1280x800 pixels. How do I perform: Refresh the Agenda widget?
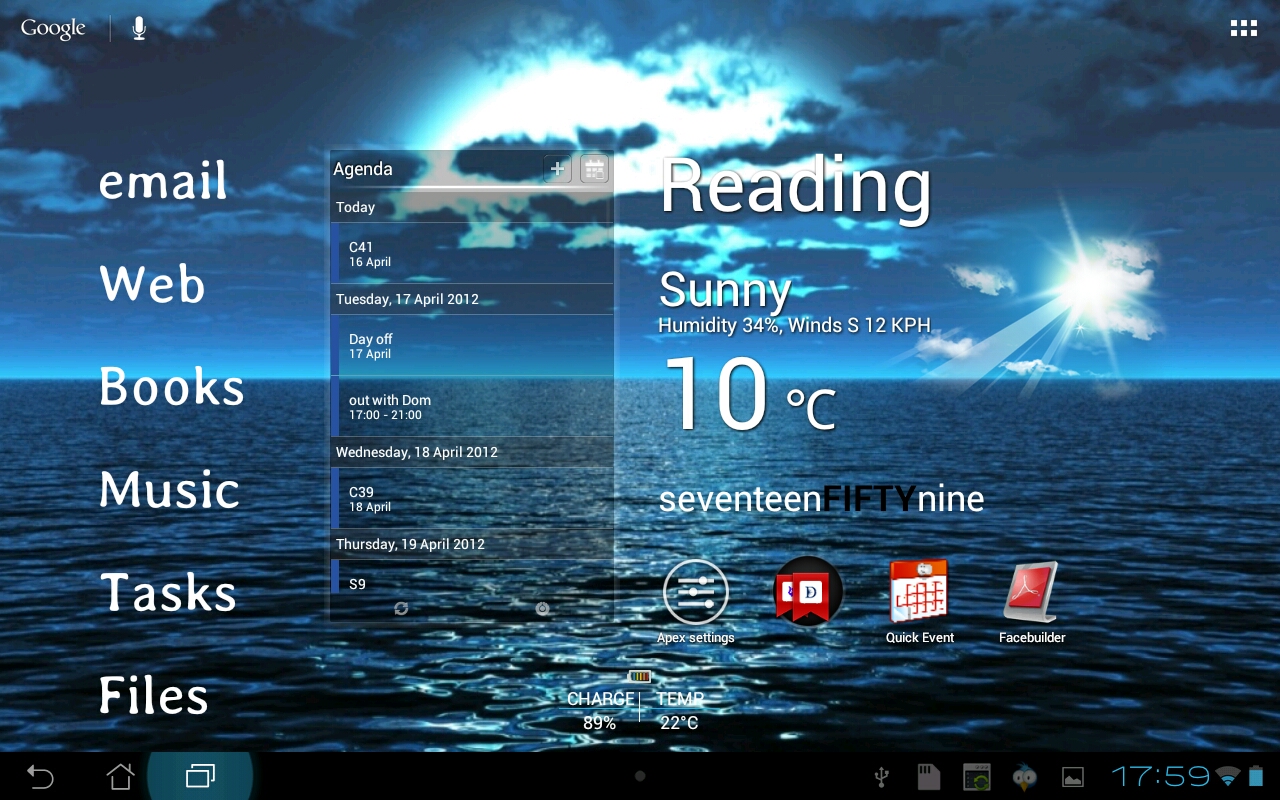(401, 608)
